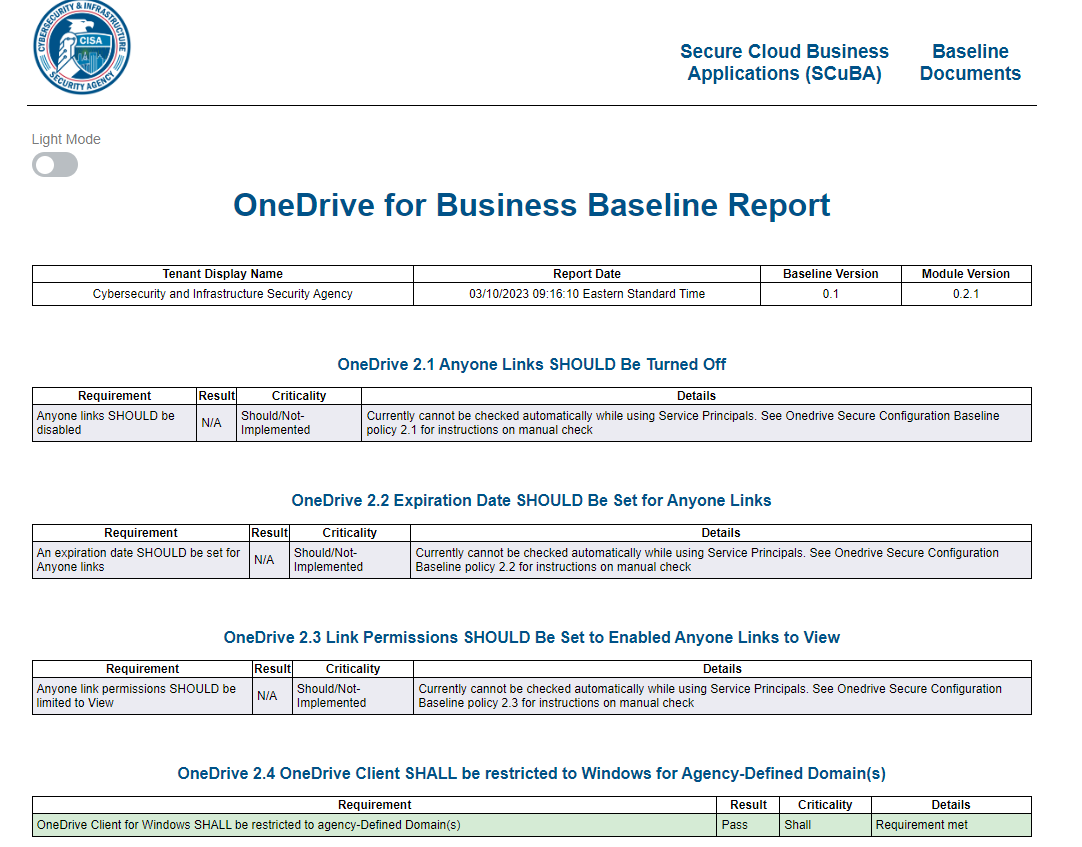Image resolution: width=1082 pixels, height=847 pixels.
Task: Open the Baseline Documents page
Action: tap(970, 62)
